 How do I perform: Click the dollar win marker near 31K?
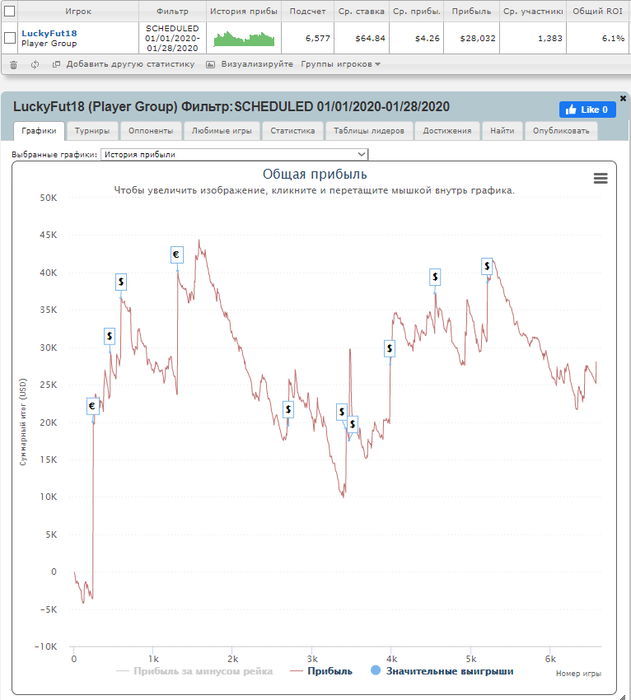109,336
